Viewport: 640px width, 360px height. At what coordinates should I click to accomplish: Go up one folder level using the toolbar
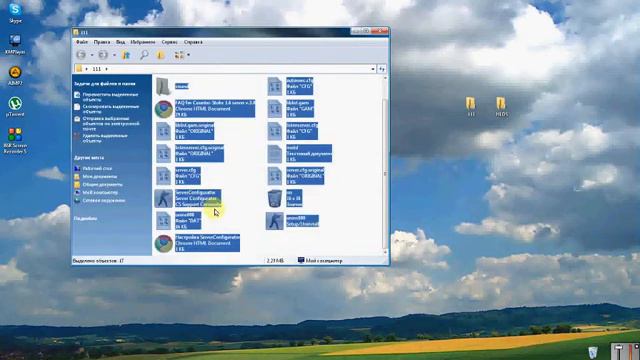(126, 55)
